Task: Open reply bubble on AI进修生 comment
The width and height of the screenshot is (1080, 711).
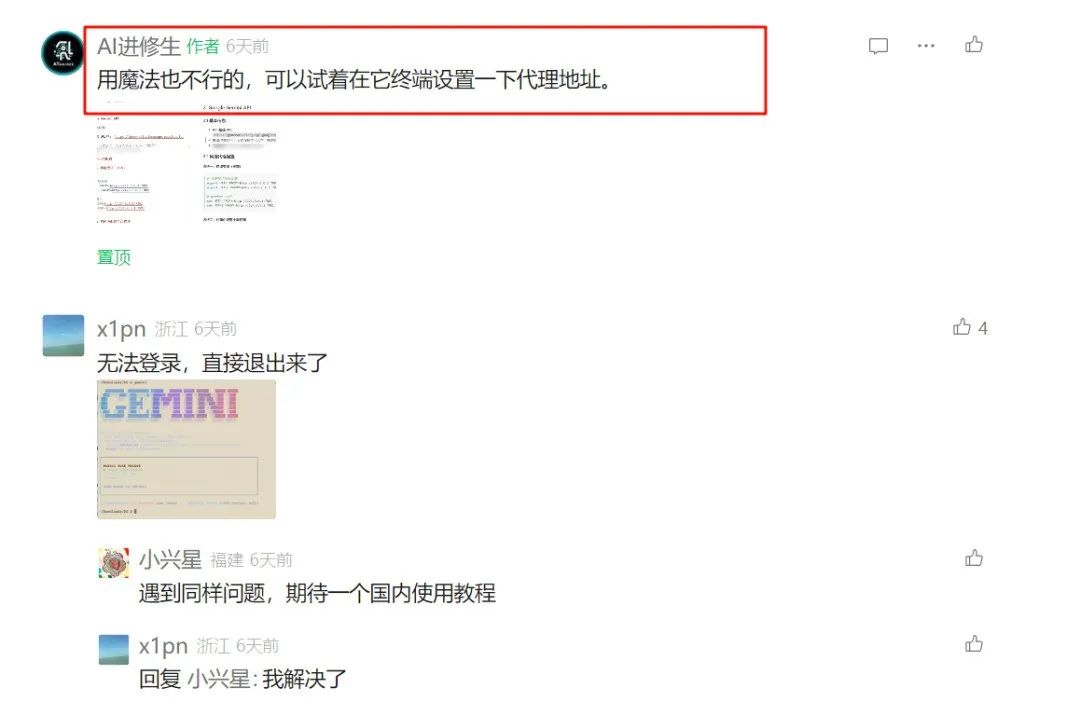Action: (x=878, y=46)
